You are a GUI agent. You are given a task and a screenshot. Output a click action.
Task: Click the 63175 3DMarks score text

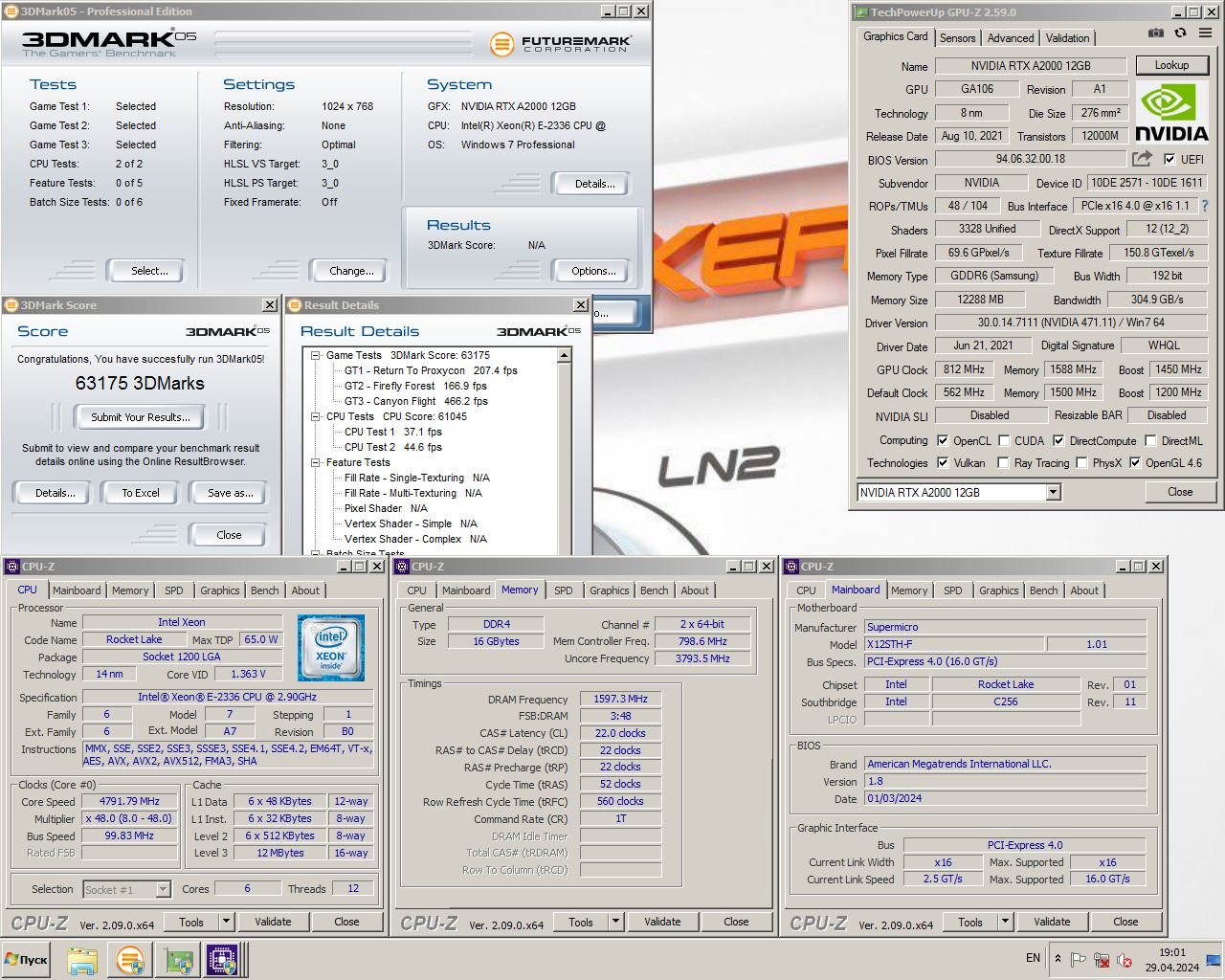coord(140,383)
